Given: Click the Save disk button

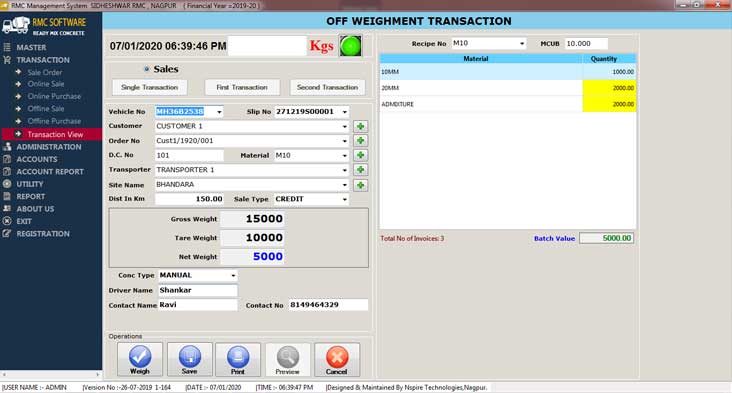Looking at the screenshot, I should coord(190,359).
